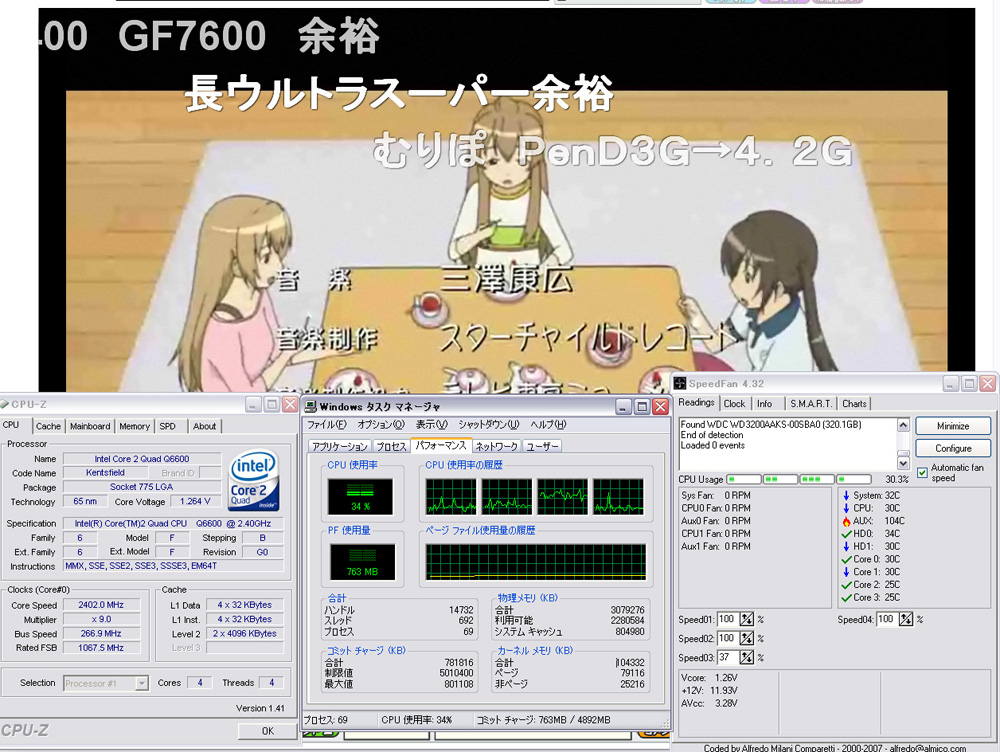Click the HD1 blue arrow icon
Viewport: 1000px width, 752px height.
coord(846,547)
